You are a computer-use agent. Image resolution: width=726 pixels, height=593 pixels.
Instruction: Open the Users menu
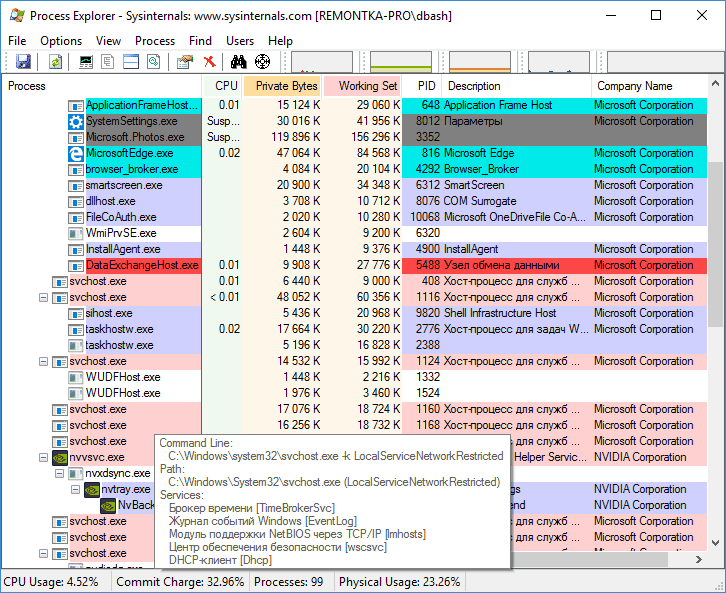coord(240,41)
